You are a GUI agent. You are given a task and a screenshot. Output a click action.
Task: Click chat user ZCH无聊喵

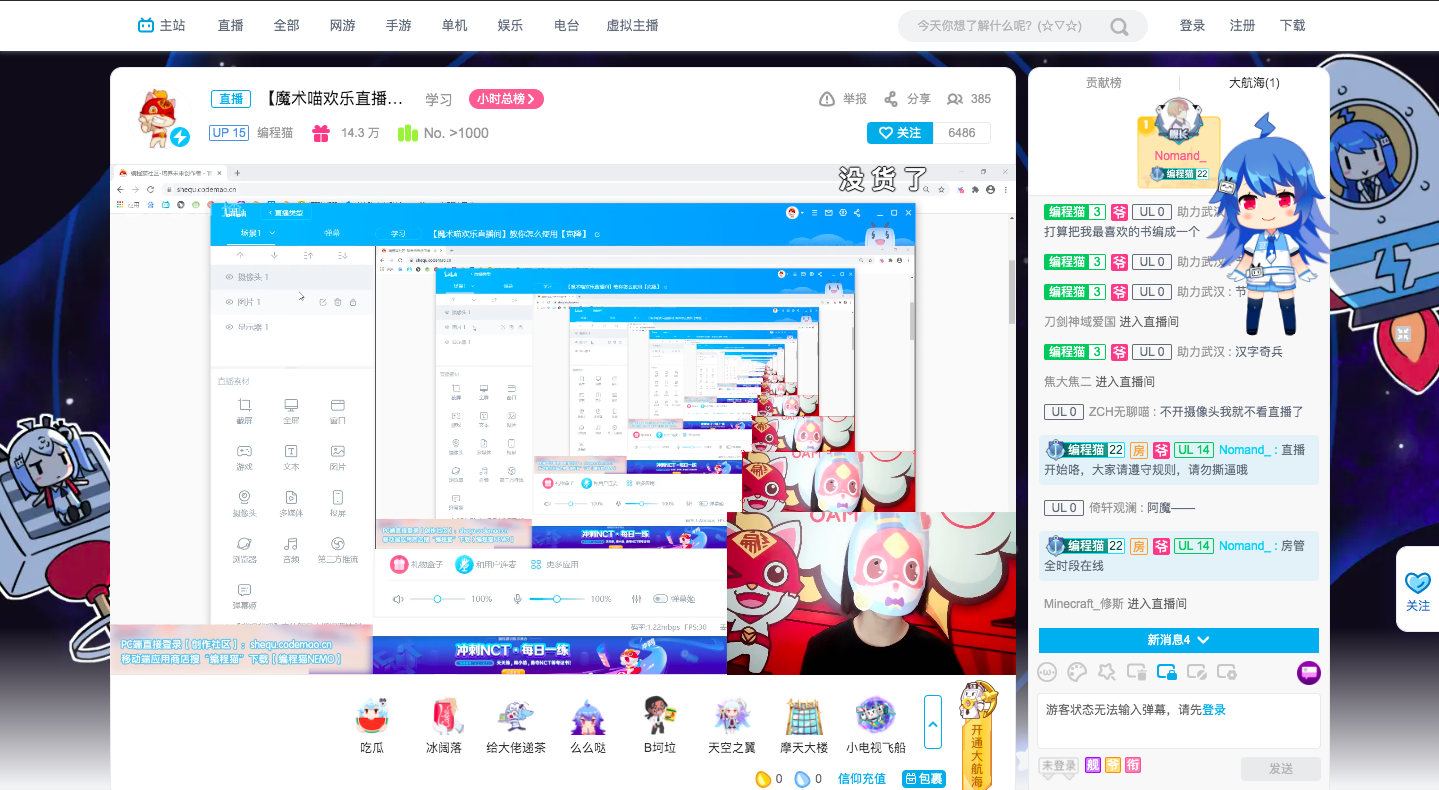point(1121,412)
